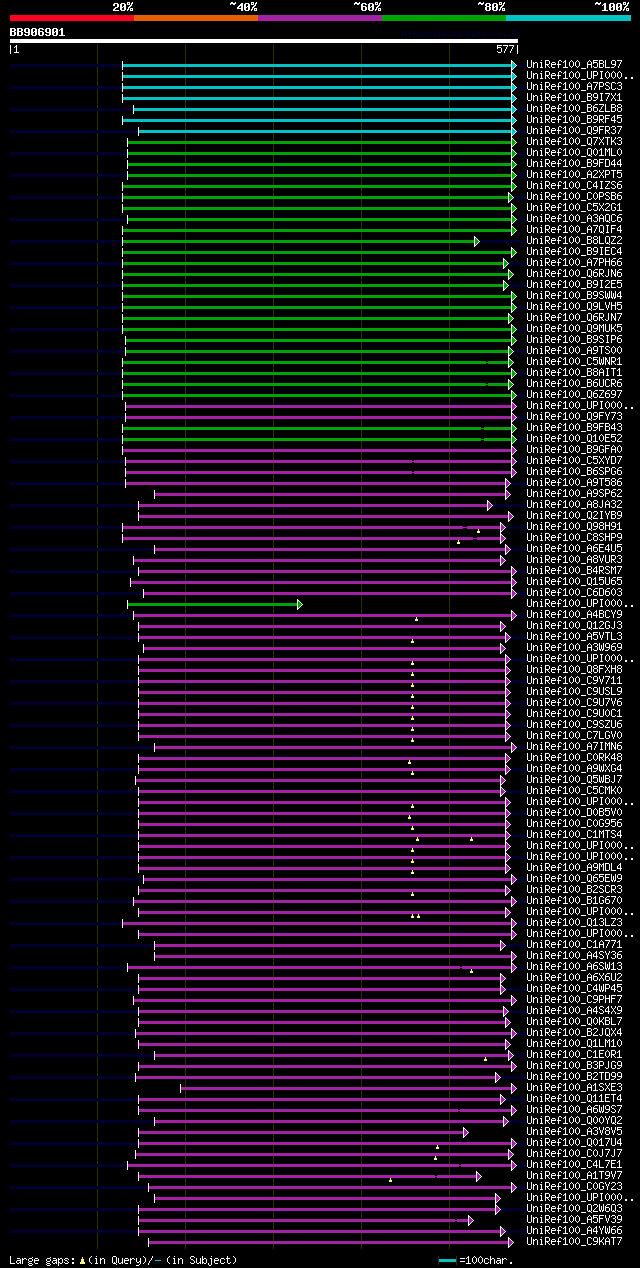The image size is (640, 1268).
Task: Click the purple alignment bar for Q9FY73
Action: point(321,417)
